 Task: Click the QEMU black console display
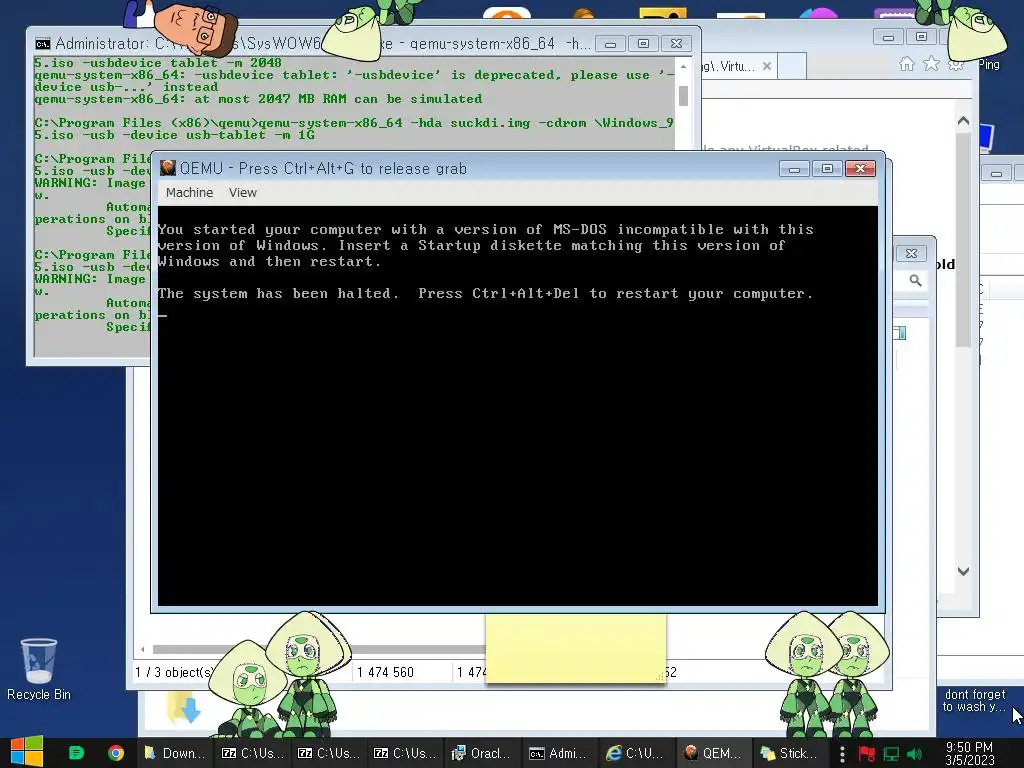point(518,406)
